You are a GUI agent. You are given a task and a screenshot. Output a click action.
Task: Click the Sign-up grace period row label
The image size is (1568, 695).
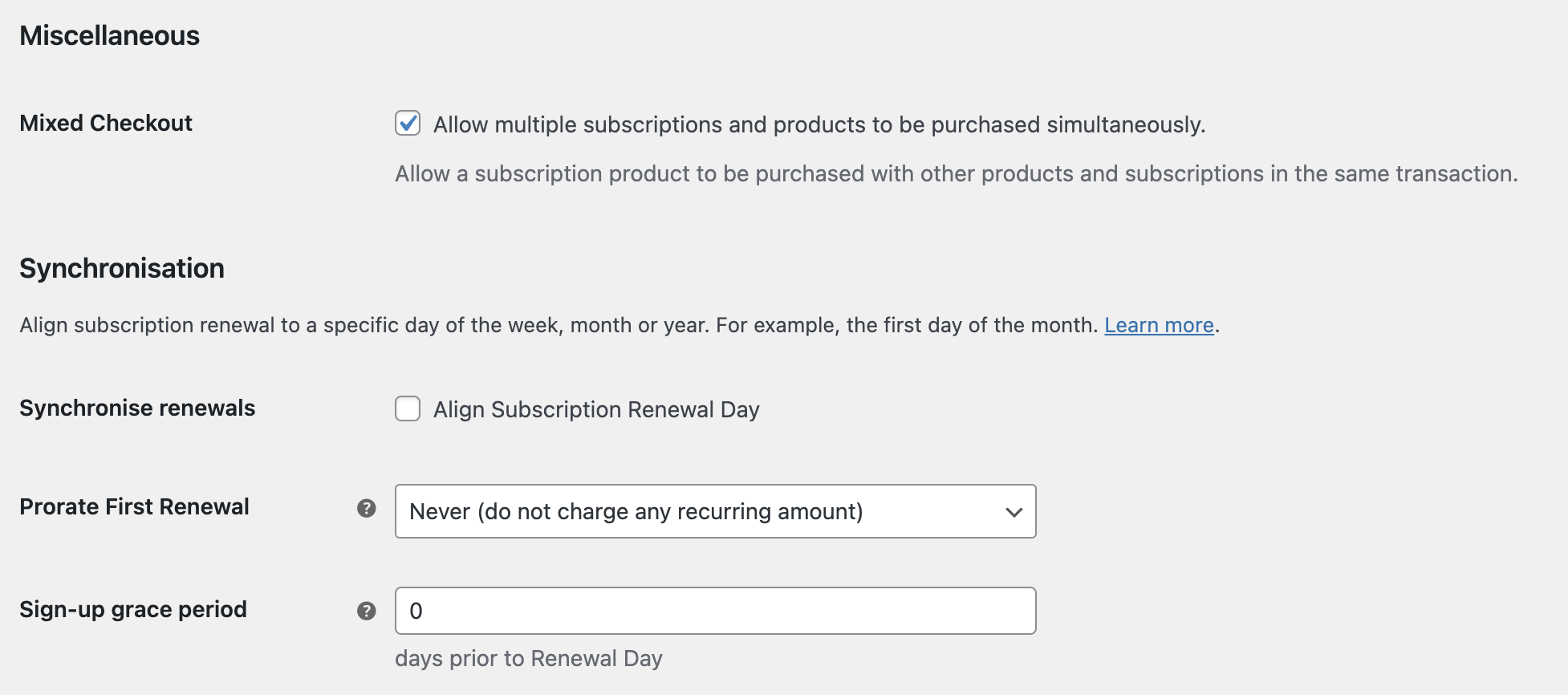point(133,609)
